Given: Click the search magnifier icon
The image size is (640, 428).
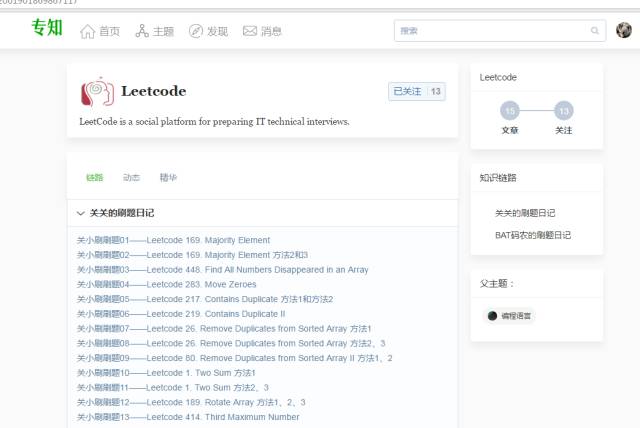Looking at the screenshot, I should coord(595,31).
